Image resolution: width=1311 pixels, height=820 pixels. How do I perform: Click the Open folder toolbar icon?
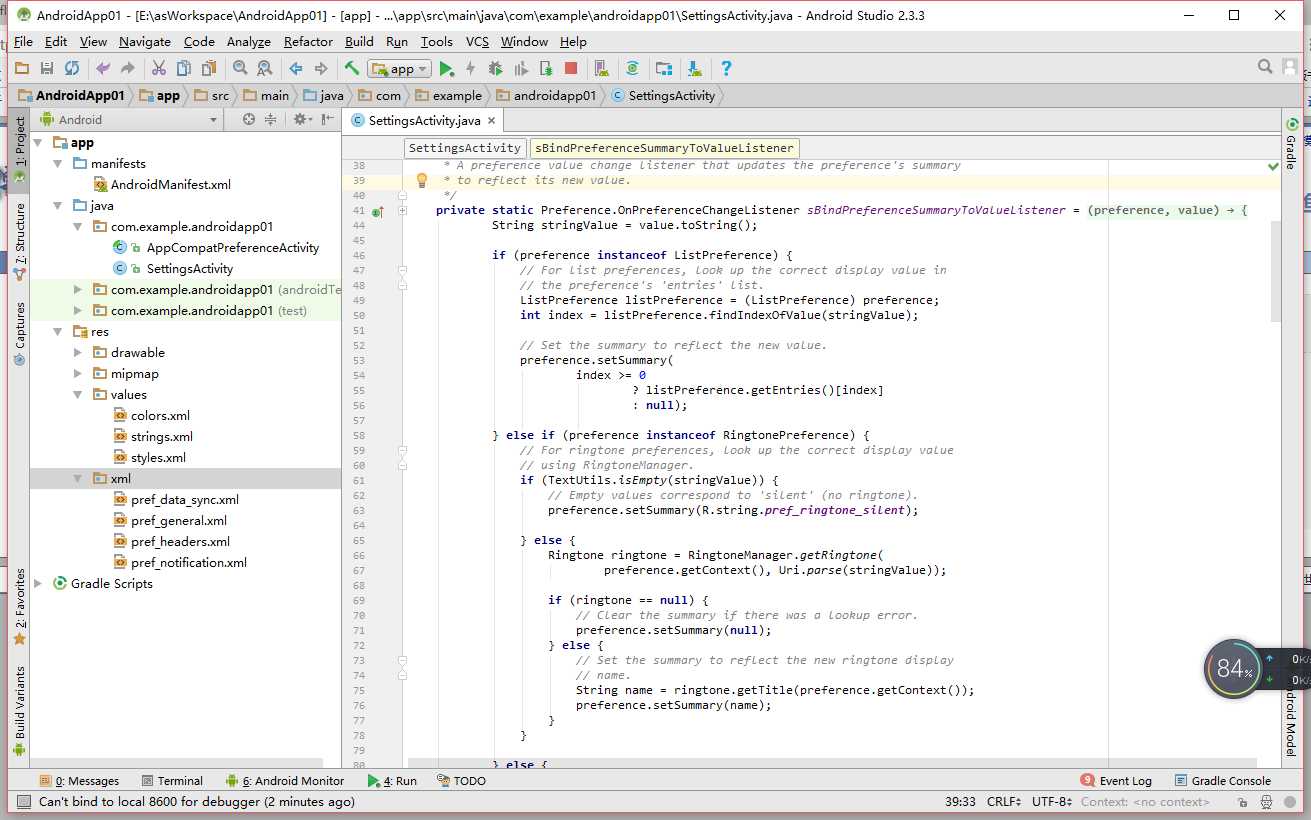click(x=22, y=68)
